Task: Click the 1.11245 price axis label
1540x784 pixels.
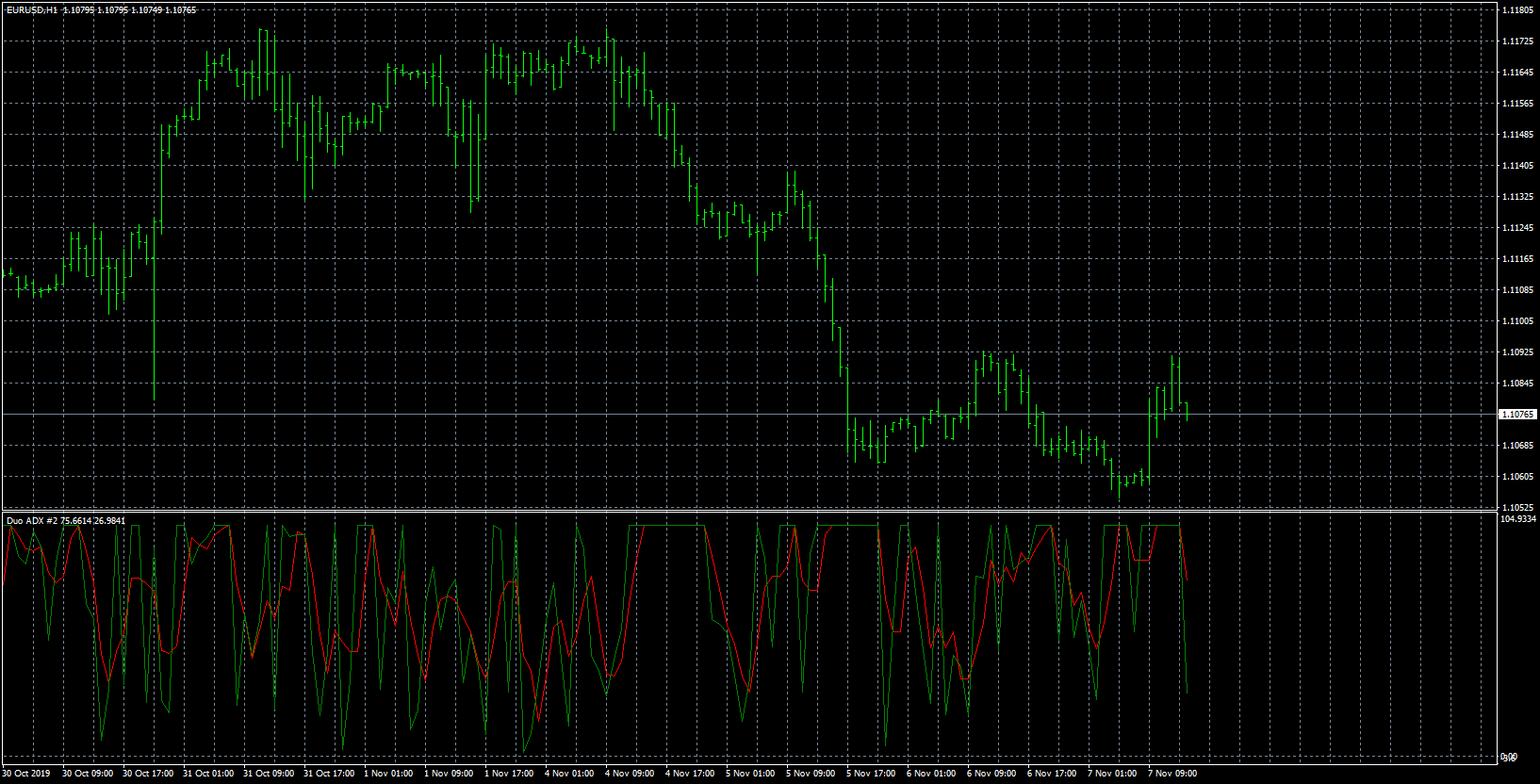Action: tap(1517, 228)
